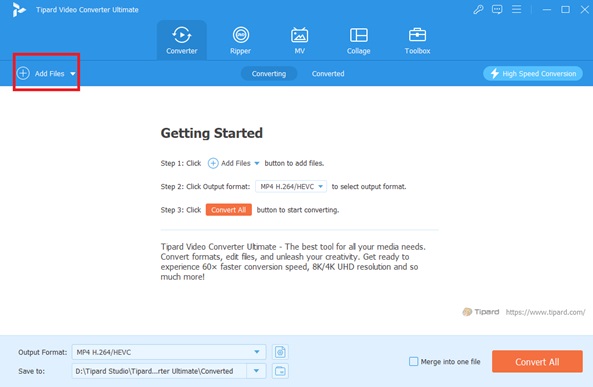This screenshot has height=387, width=593.
Task: Expand Add Files arrow in Step 1
Action: (x=257, y=163)
